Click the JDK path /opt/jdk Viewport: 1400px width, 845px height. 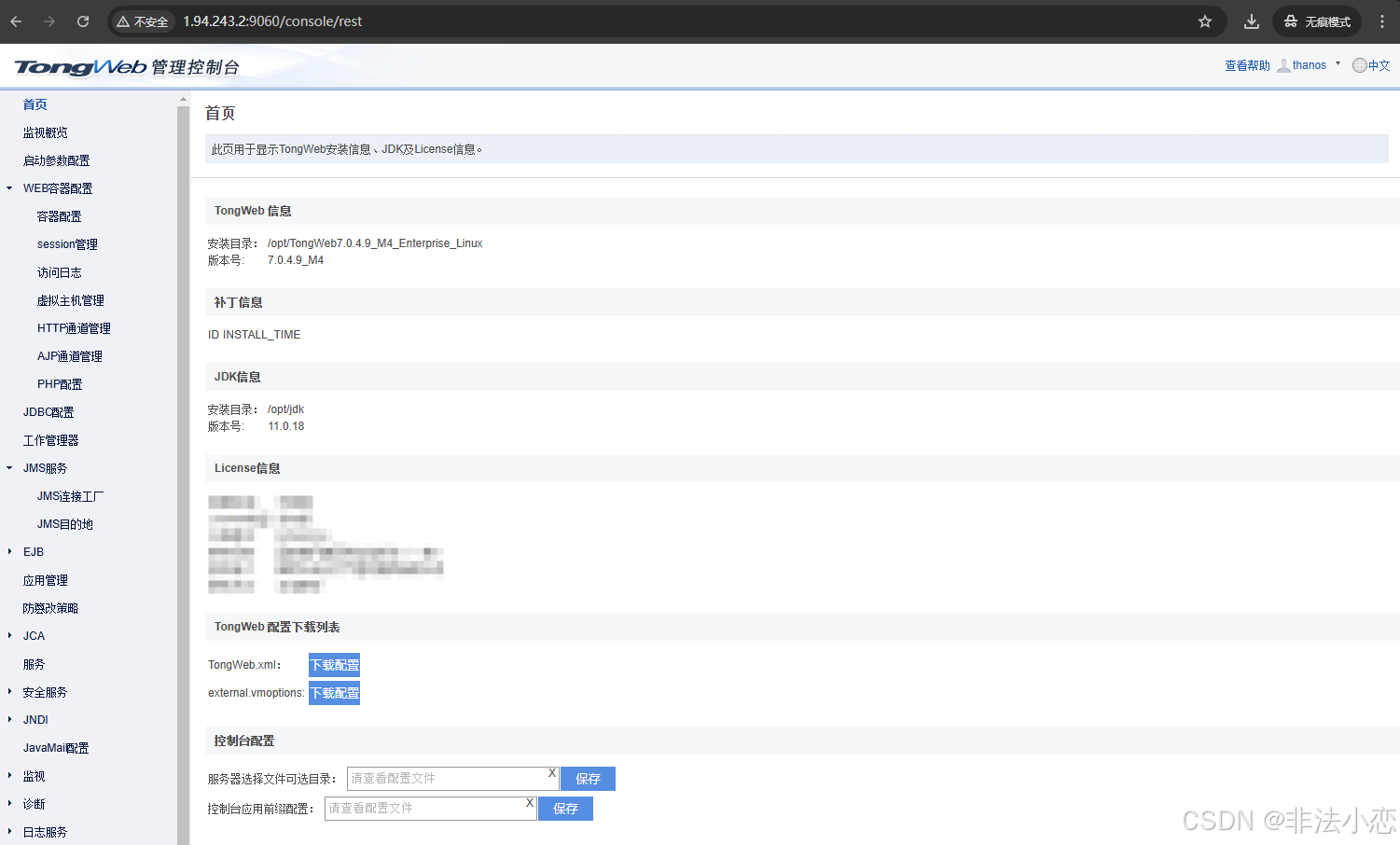pos(285,409)
